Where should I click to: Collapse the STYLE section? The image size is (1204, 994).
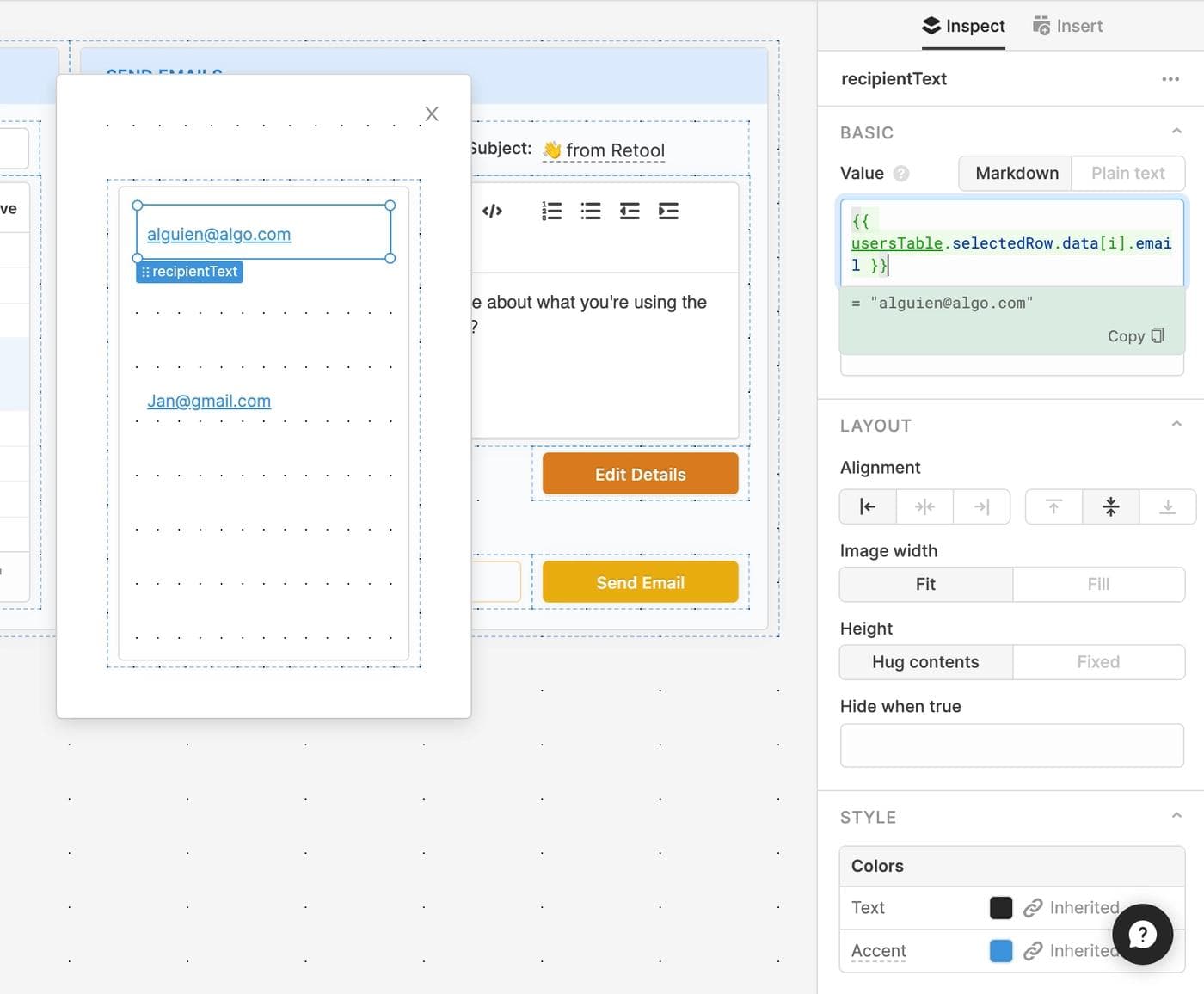(1176, 815)
